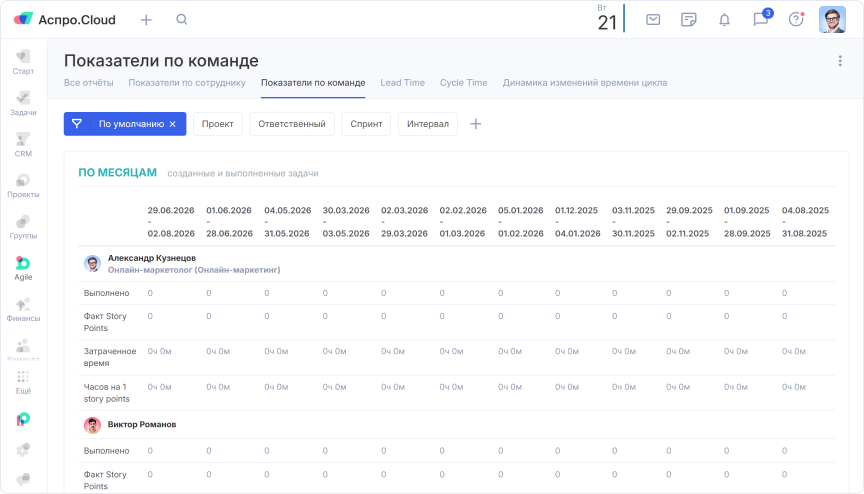Open the notes icon in header
The image size is (864, 494).
click(689, 20)
